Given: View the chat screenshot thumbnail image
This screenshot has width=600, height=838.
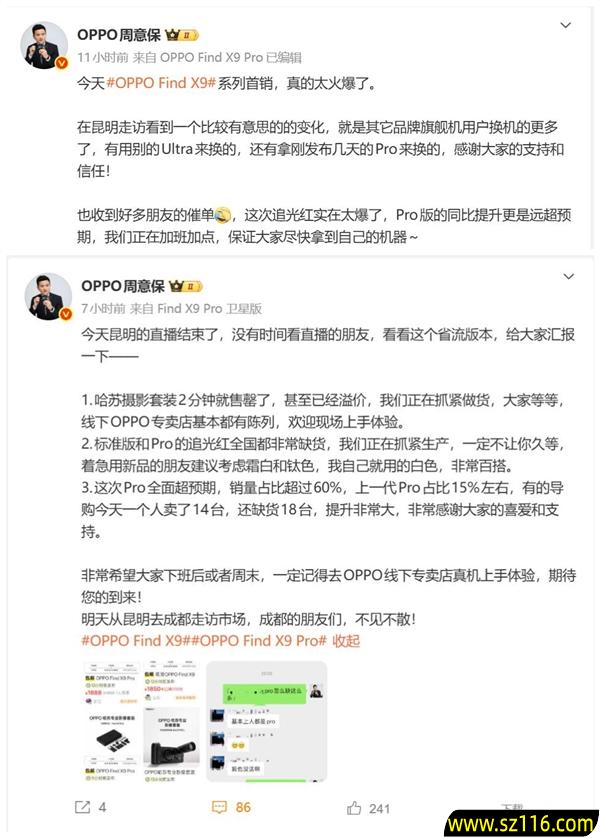Looking at the screenshot, I should [266, 721].
